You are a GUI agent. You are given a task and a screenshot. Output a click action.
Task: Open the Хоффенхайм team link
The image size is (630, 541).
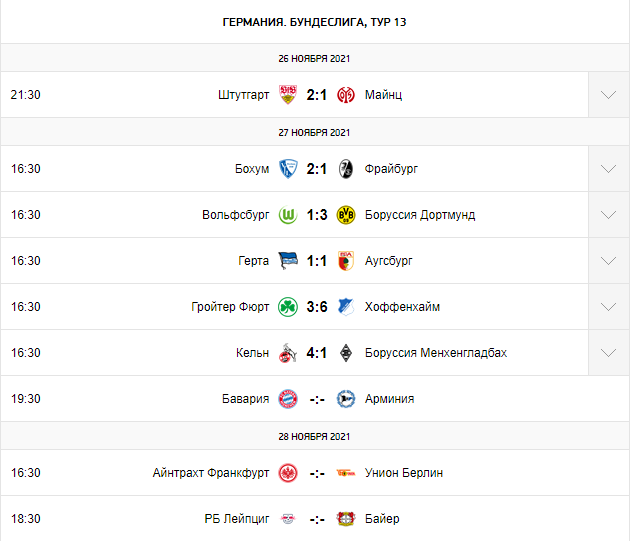[x=402, y=307]
